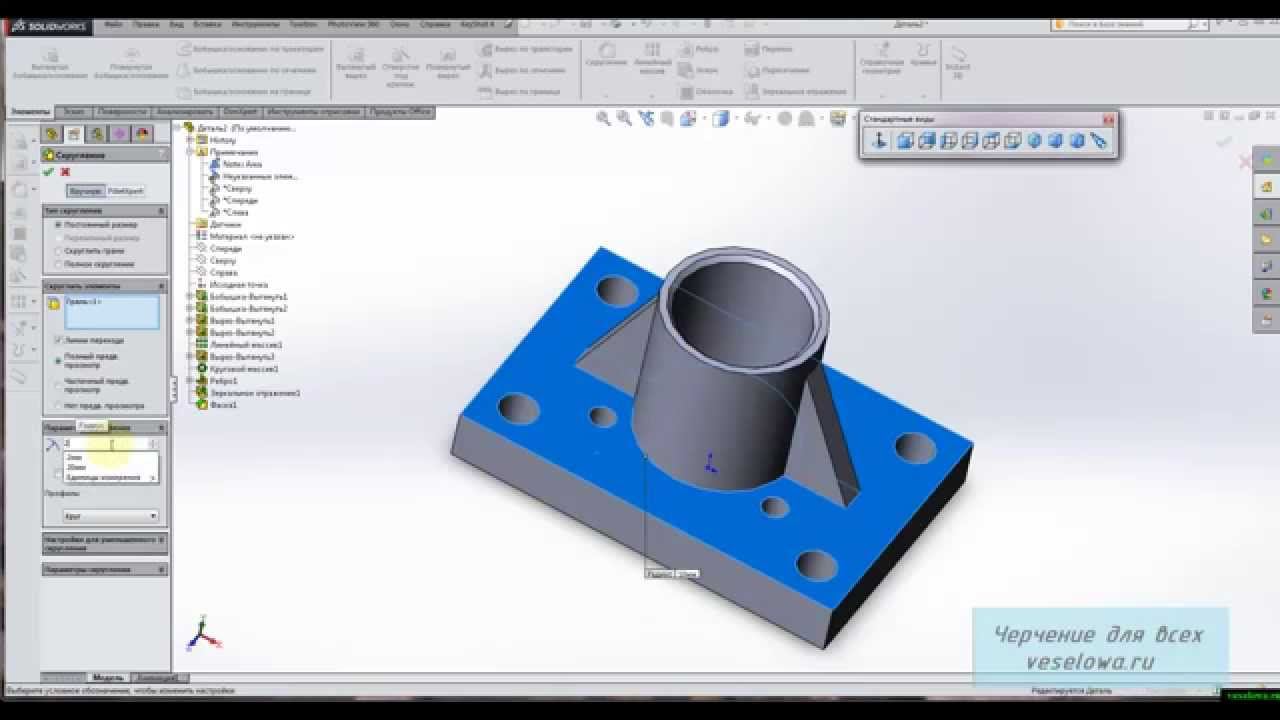Collapse the Скруглить элементы section
Screen dimensions: 1280x720
coord(161,286)
